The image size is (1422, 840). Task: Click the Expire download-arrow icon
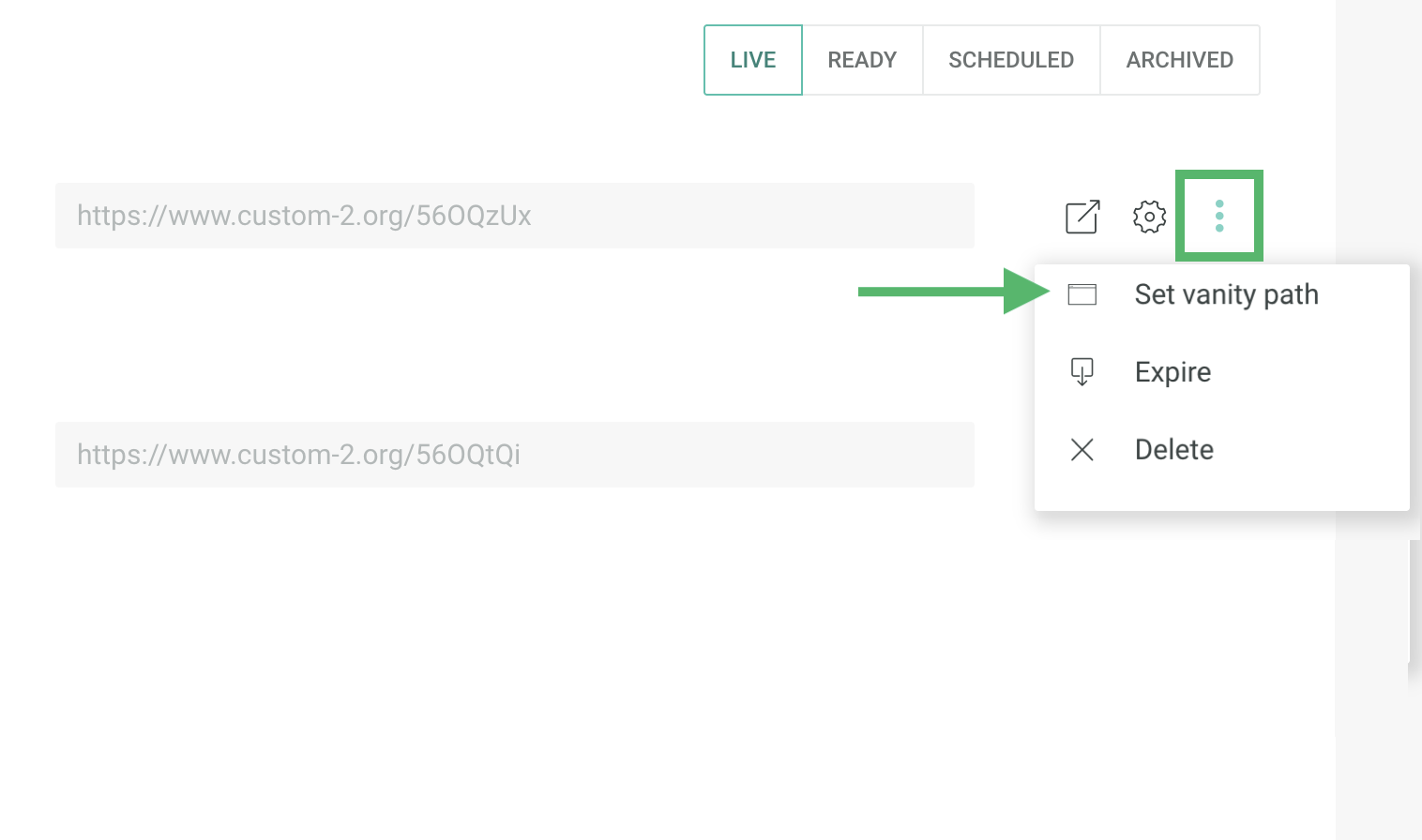[1082, 372]
